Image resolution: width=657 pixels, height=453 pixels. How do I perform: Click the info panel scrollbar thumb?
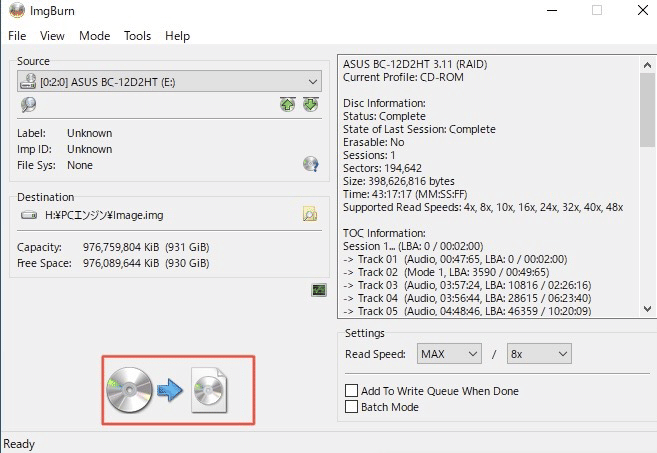pyautogui.click(x=647, y=110)
